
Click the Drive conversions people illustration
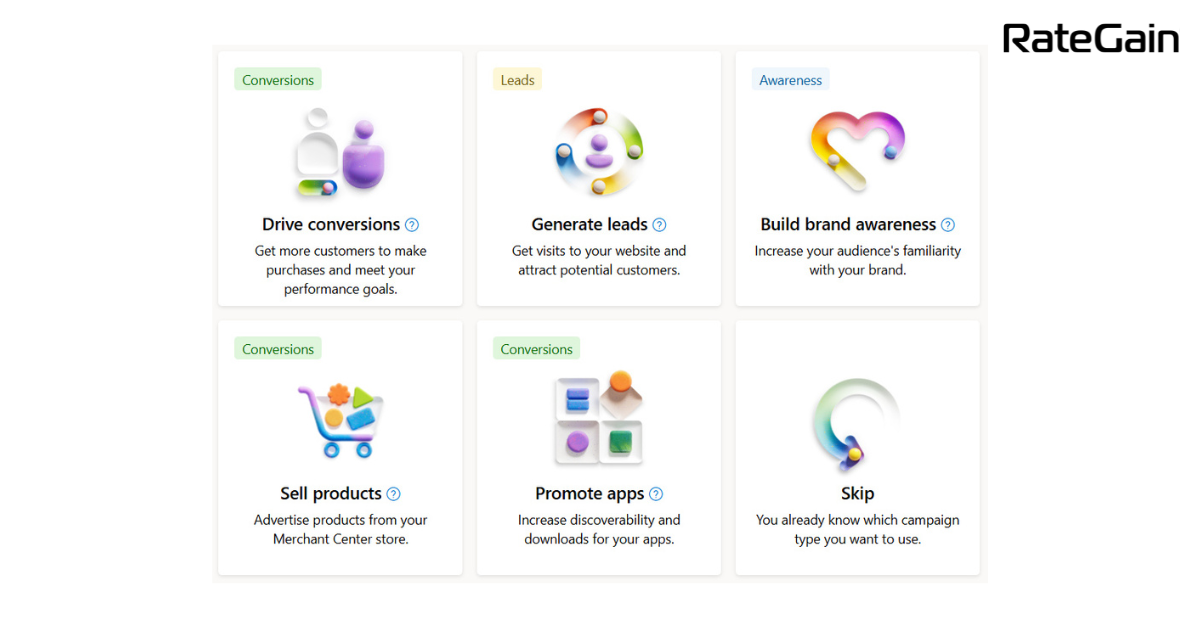[340, 152]
